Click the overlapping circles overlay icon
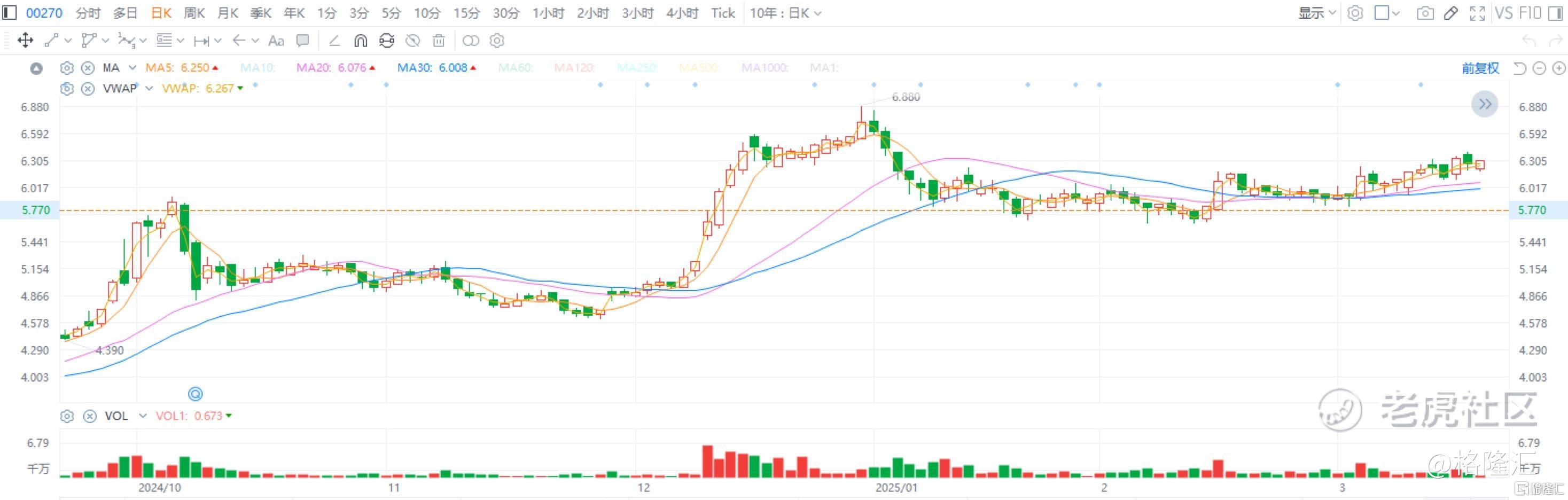 click(471, 41)
